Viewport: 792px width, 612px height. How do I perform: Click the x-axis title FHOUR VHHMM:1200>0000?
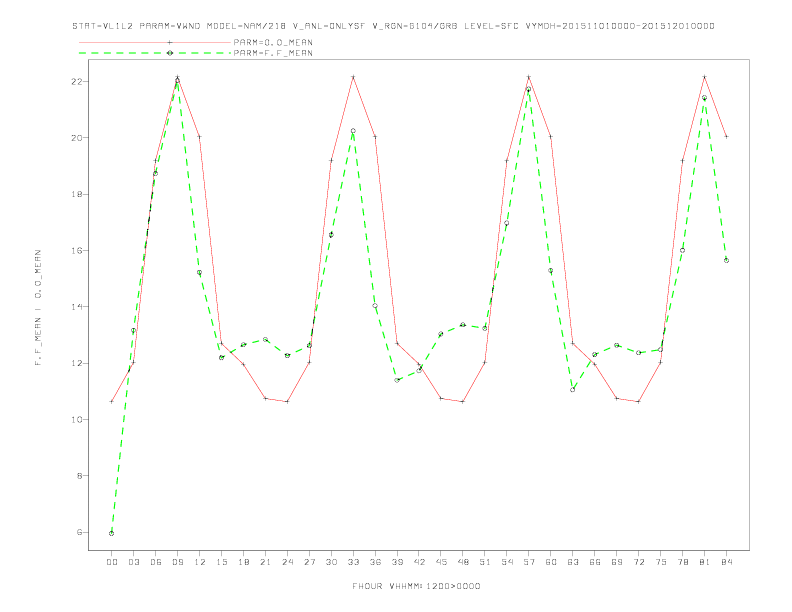(416, 586)
